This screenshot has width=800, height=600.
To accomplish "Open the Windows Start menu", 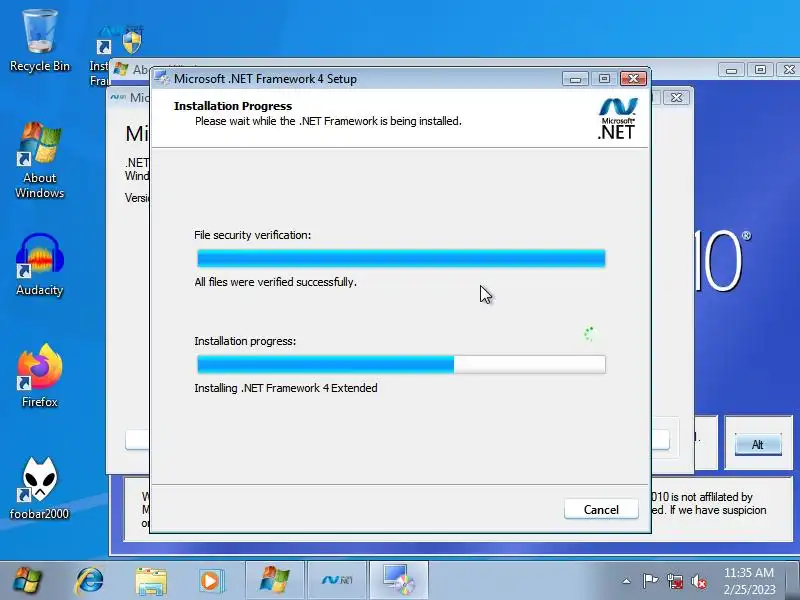I will (28, 581).
